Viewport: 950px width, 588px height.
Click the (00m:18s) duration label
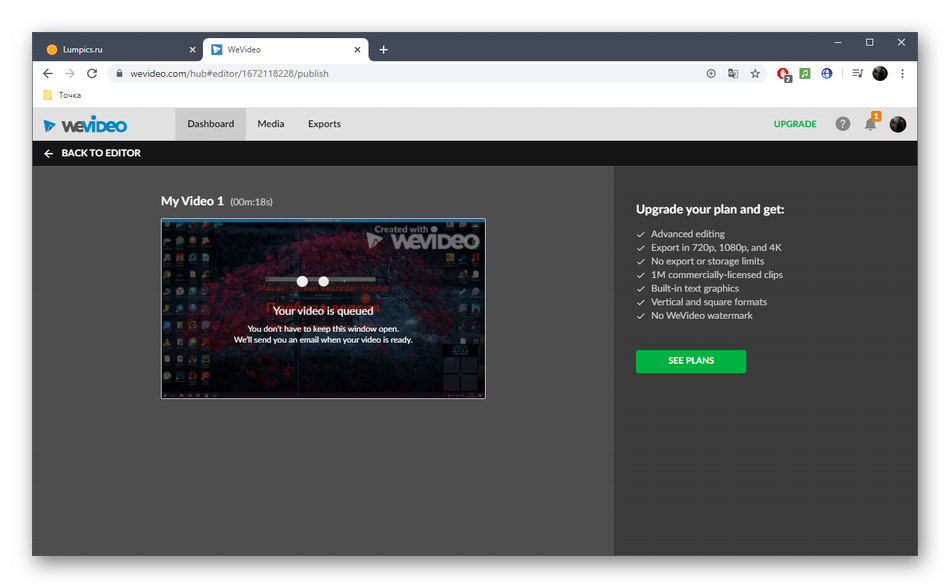[251, 202]
